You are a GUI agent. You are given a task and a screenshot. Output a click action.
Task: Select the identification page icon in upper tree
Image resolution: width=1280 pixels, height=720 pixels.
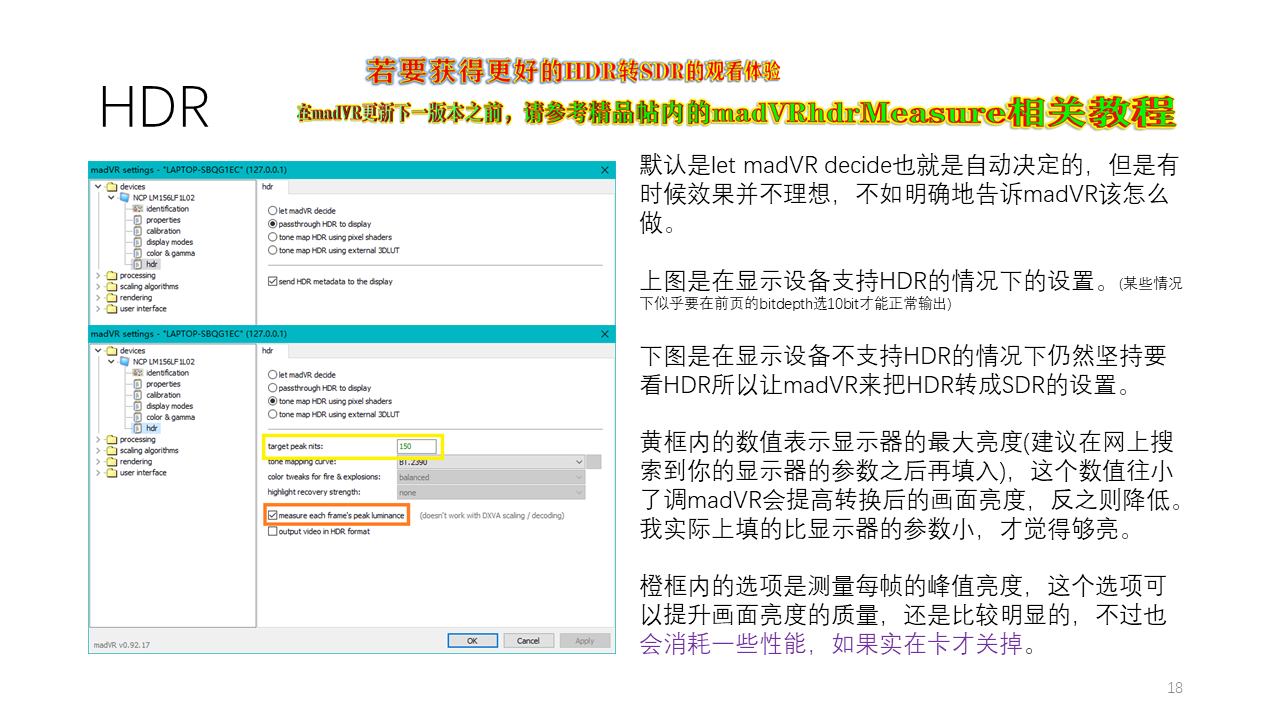point(138,209)
